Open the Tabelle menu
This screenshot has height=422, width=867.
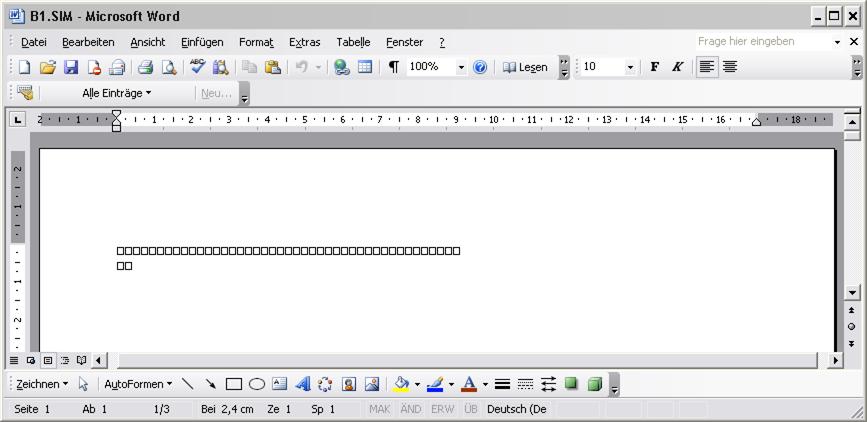click(x=353, y=42)
